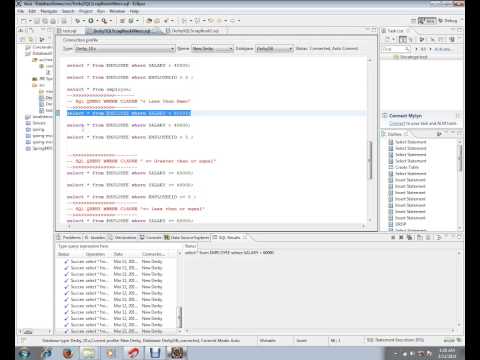The height and width of the screenshot is (360, 480).
Task: Click the query expression filter field
Action: point(118,246)
